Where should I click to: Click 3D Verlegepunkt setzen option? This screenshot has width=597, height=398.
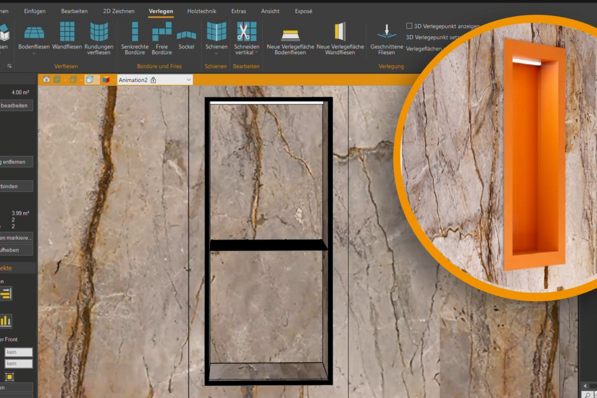433,37
